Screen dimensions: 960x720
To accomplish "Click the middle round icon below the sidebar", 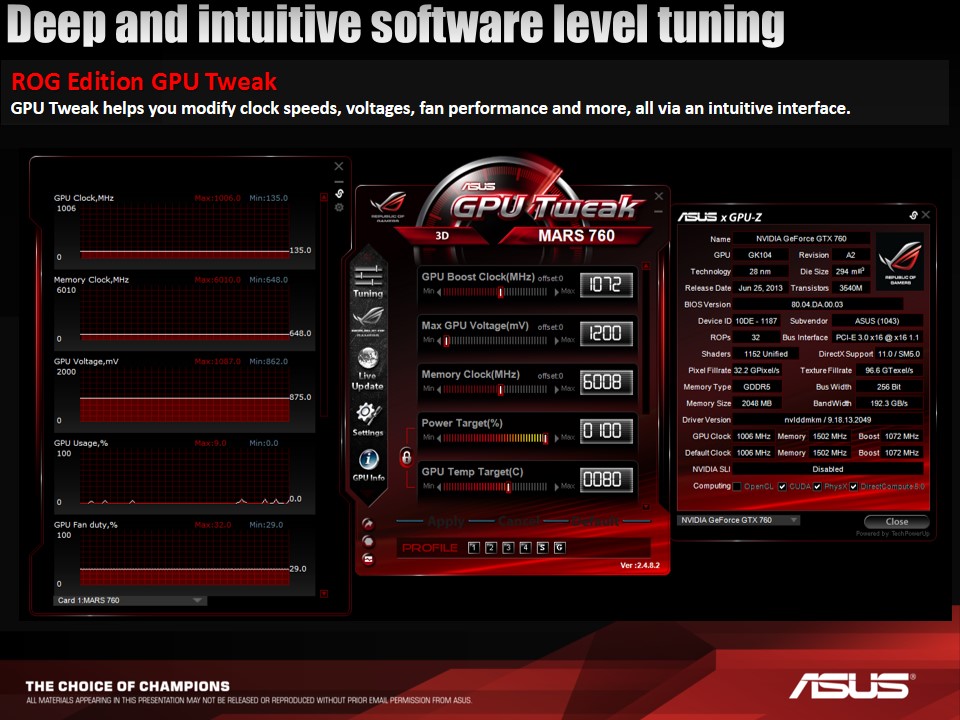I will click(367, 541).
